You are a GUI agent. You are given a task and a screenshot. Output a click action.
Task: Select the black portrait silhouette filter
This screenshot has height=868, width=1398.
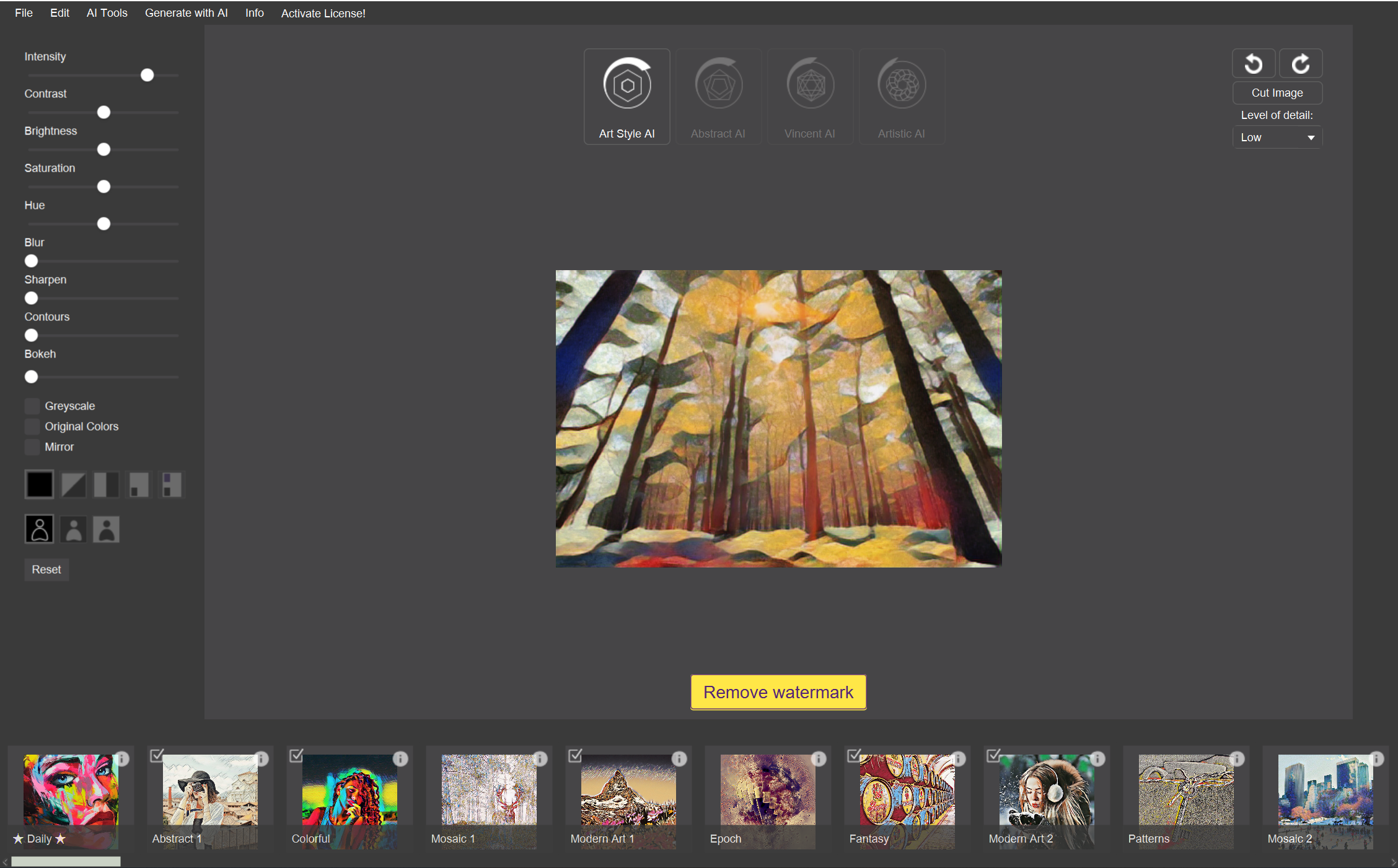pos(39,530)
